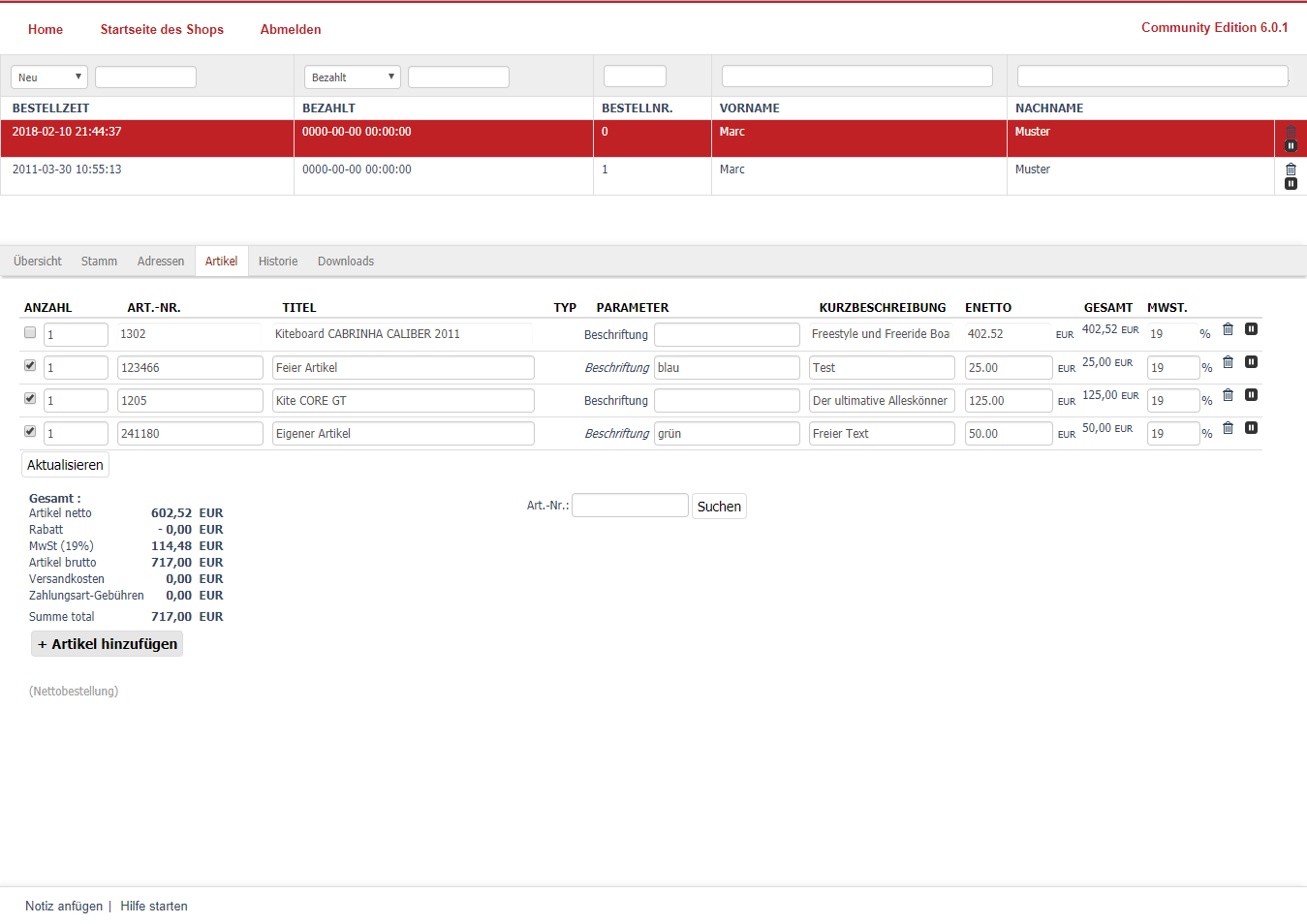Viewport: 1307px width, 924px height.
Task: Edit the Kurzbeschreibung field Test
Action: tap(882, 367)
